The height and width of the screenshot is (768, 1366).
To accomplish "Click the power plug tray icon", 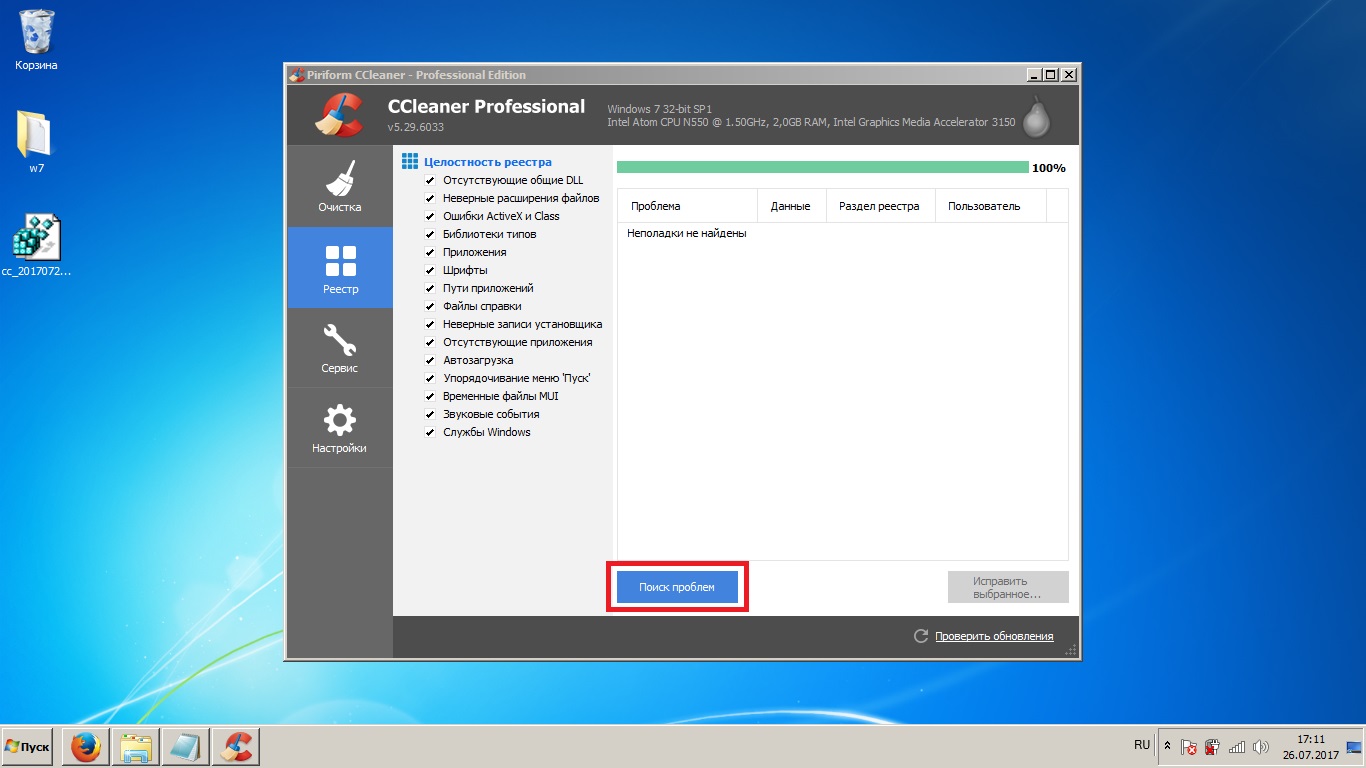I will (x=1212, y=747).
